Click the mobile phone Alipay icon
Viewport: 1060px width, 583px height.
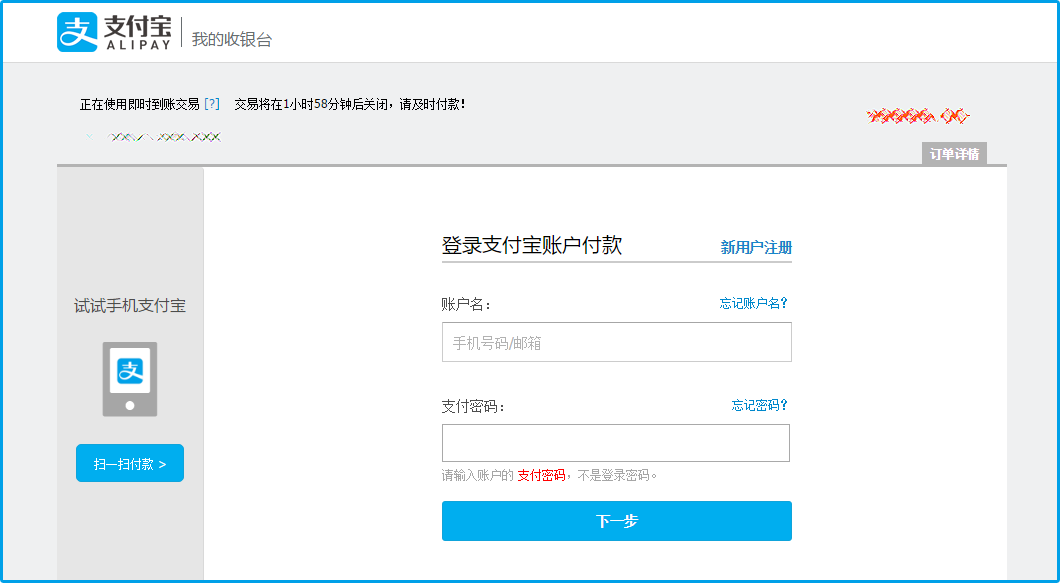[x=130, y=378]
